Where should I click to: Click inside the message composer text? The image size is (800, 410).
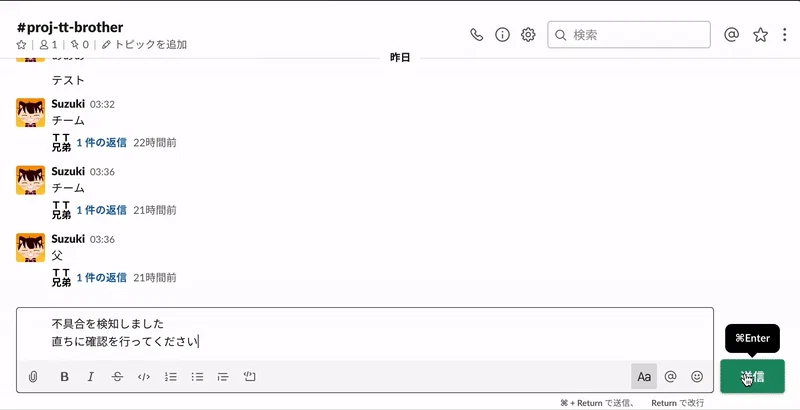click(x=365, y=333)
